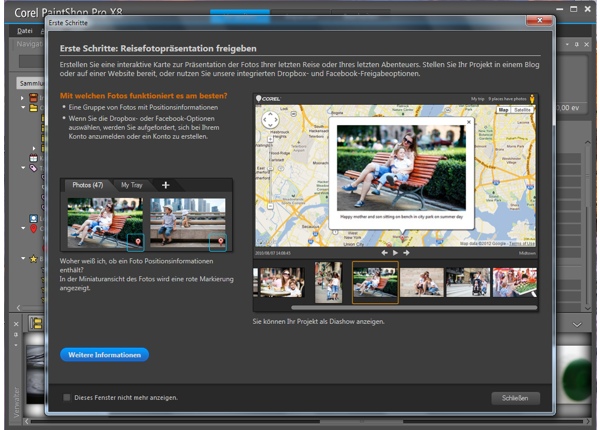Click the pin icon on organizer palette
Viewport: 600px width, 430px height.
pos(16,334)
